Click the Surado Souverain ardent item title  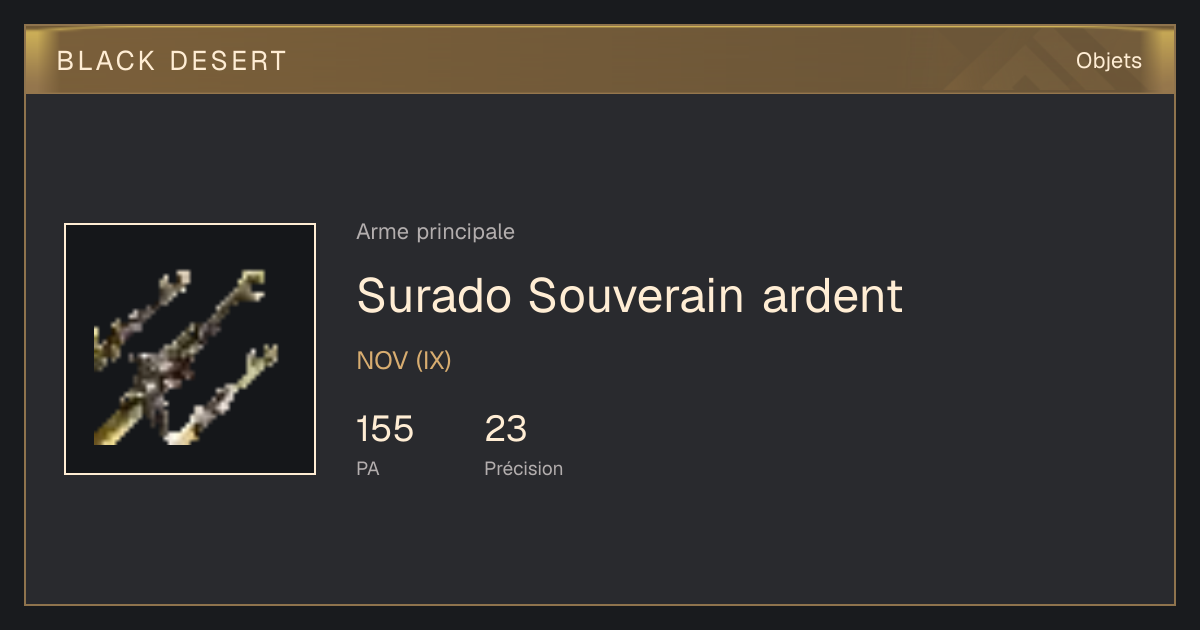pyautogui.click(x=629, y=296)
